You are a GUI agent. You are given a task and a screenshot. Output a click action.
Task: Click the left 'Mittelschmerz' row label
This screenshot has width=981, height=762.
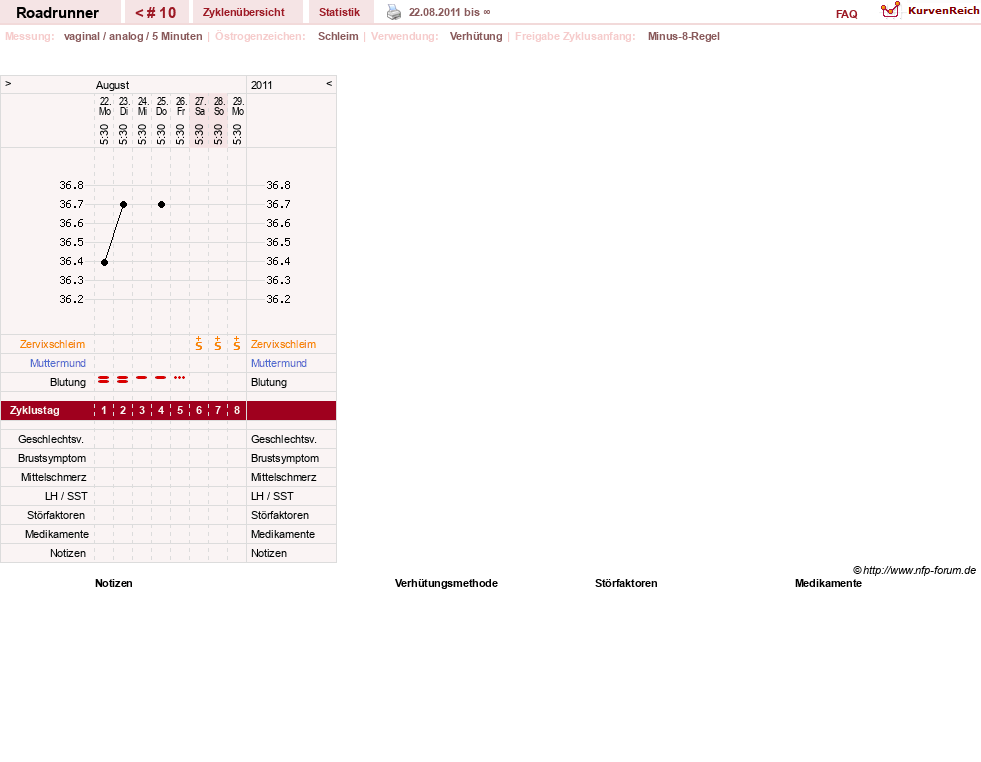(54, 477)
